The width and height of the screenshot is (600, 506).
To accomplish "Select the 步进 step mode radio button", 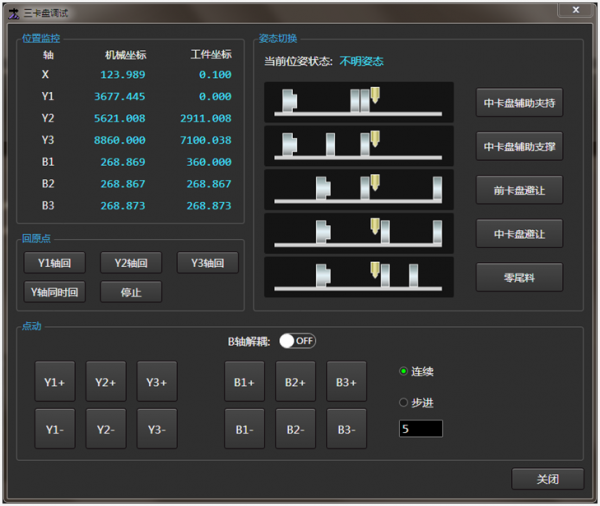I will [x=404, y=403].
